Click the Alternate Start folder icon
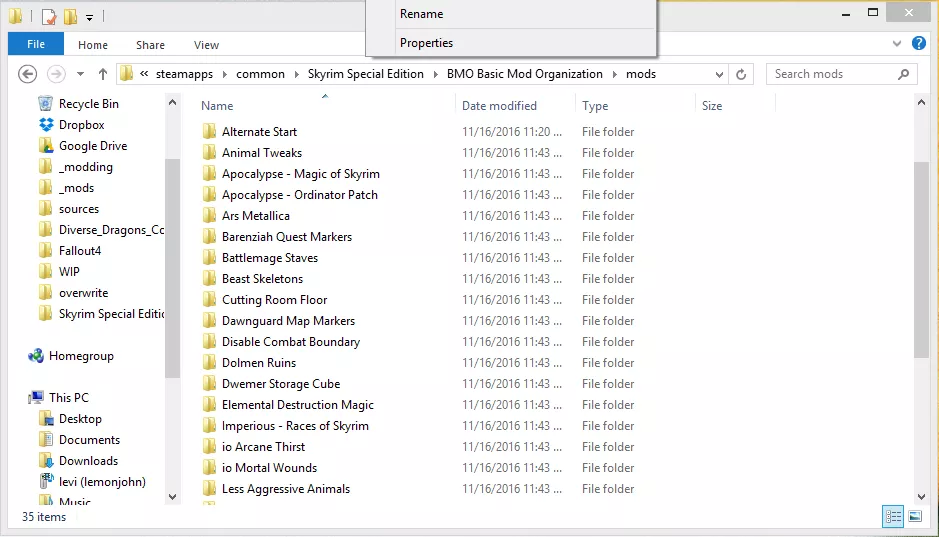939x537 pixels. click(209, 131)
